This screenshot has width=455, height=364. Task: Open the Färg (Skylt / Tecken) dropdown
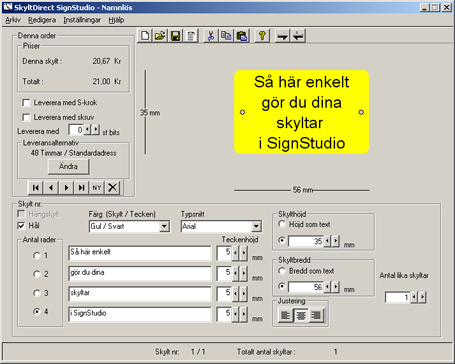click(x=164, y=227)
